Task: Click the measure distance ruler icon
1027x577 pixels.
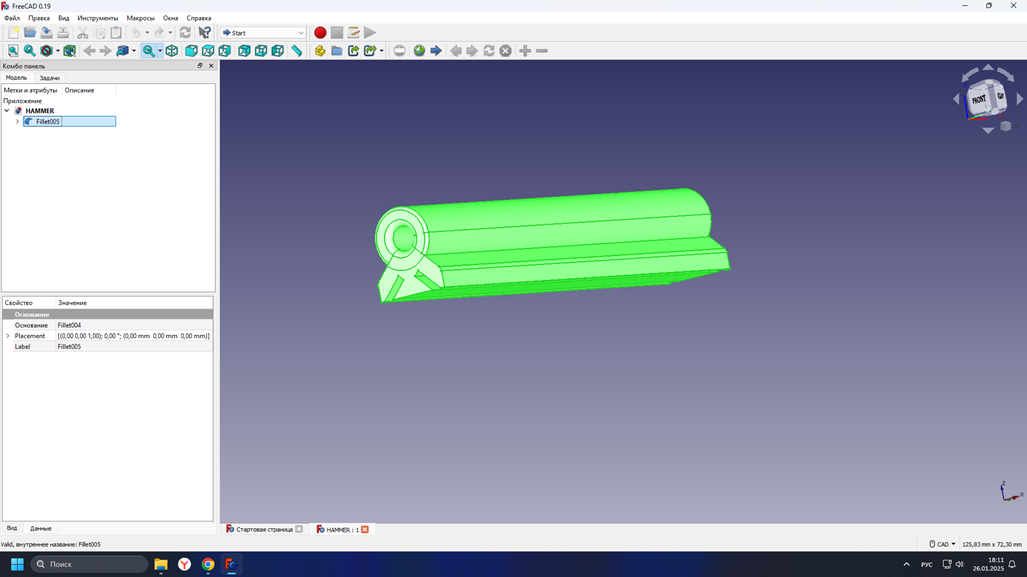Action: (x=297, y=51)
